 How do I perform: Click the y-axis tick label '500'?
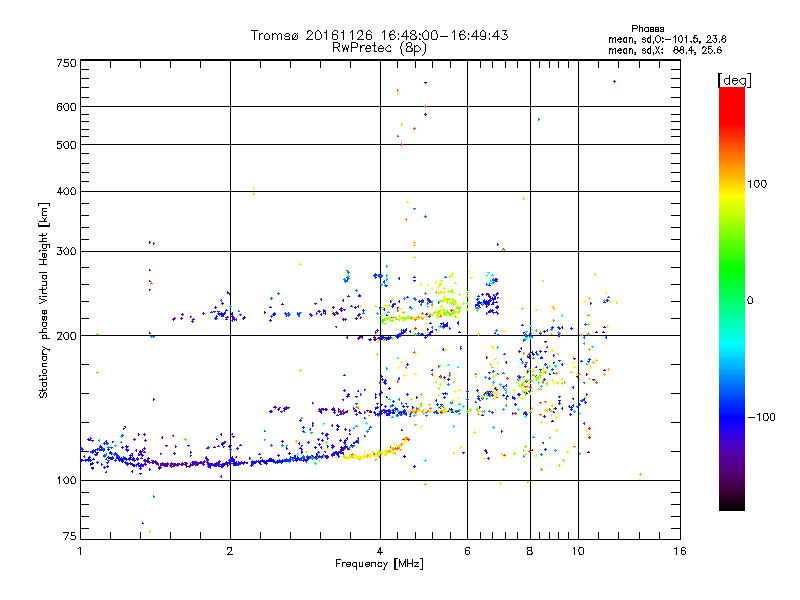pos(66,145)
